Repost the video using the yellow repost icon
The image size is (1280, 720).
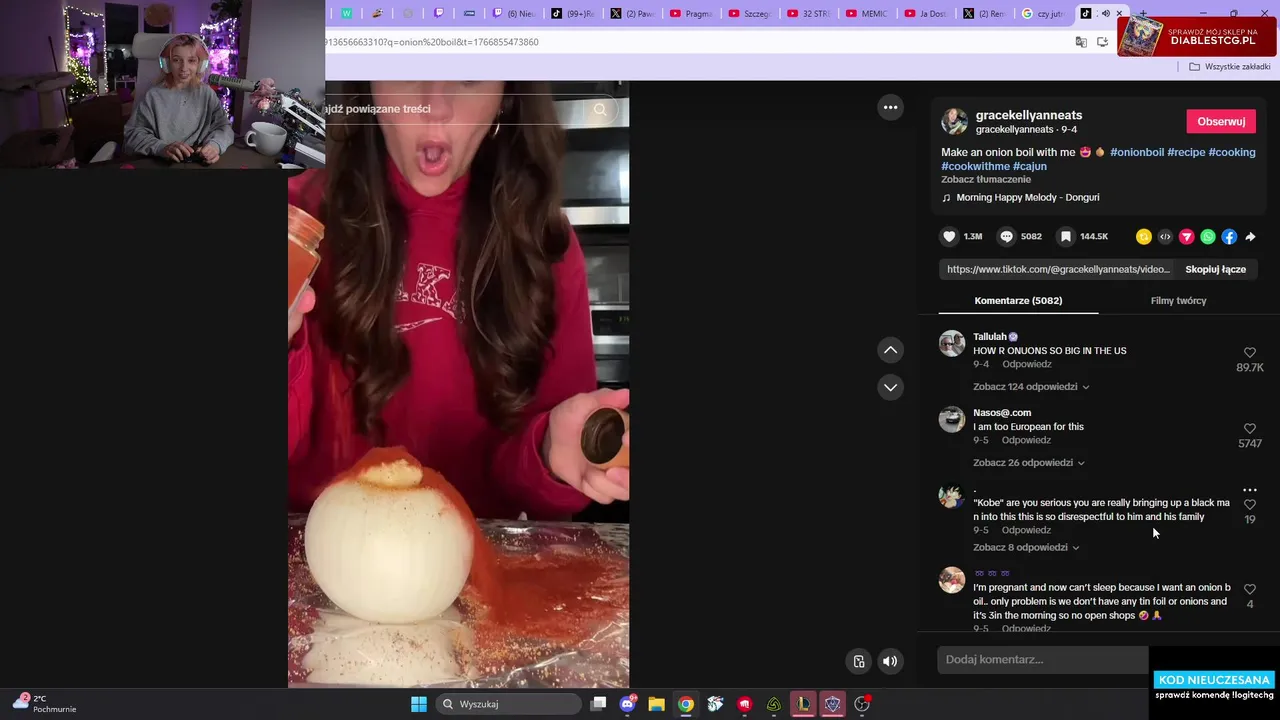point(1144,237)
